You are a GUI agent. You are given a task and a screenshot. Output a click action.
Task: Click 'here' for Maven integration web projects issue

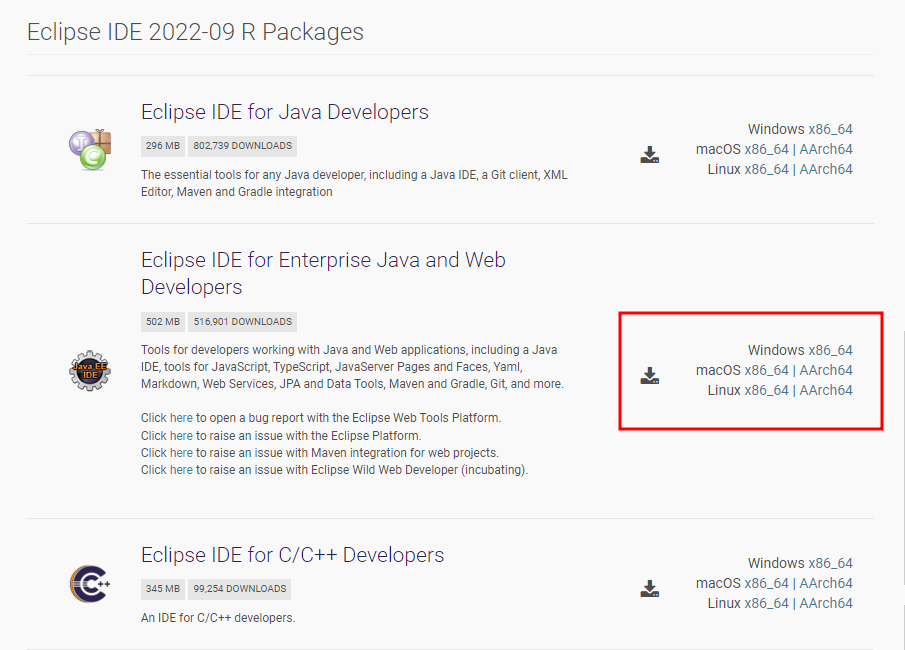point(181,453)
